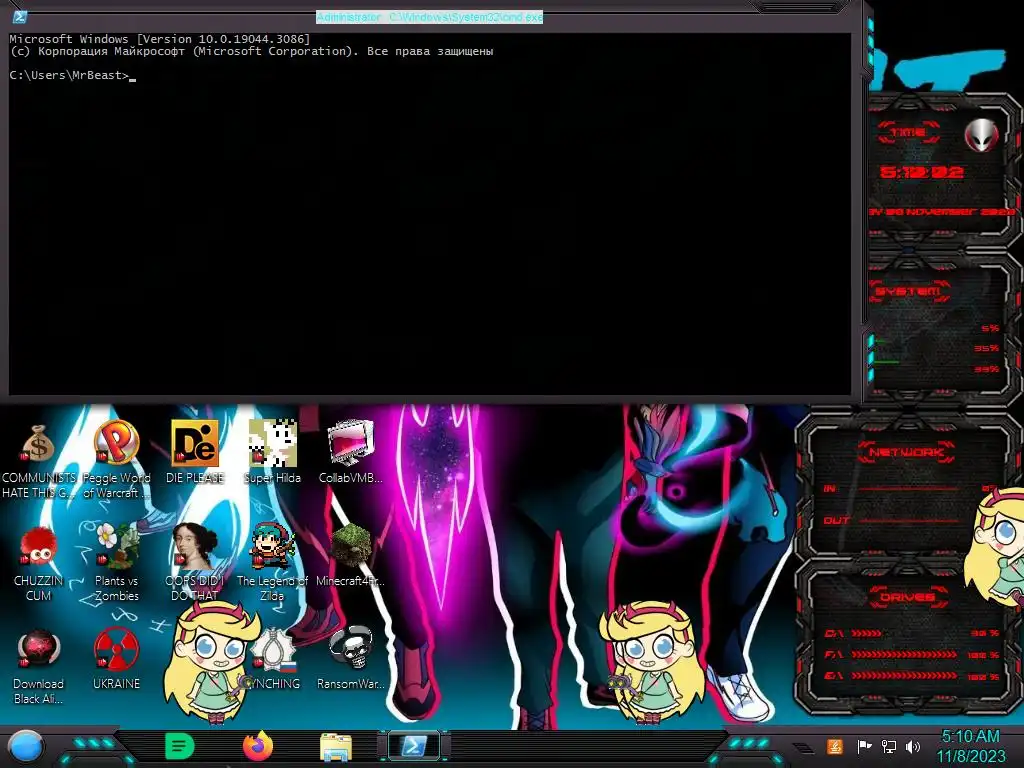Image resolution: width=1024 pixels, height=768 pixels.
Task: Click the SYSTEM gadget header
Action: tap(908, 291)
